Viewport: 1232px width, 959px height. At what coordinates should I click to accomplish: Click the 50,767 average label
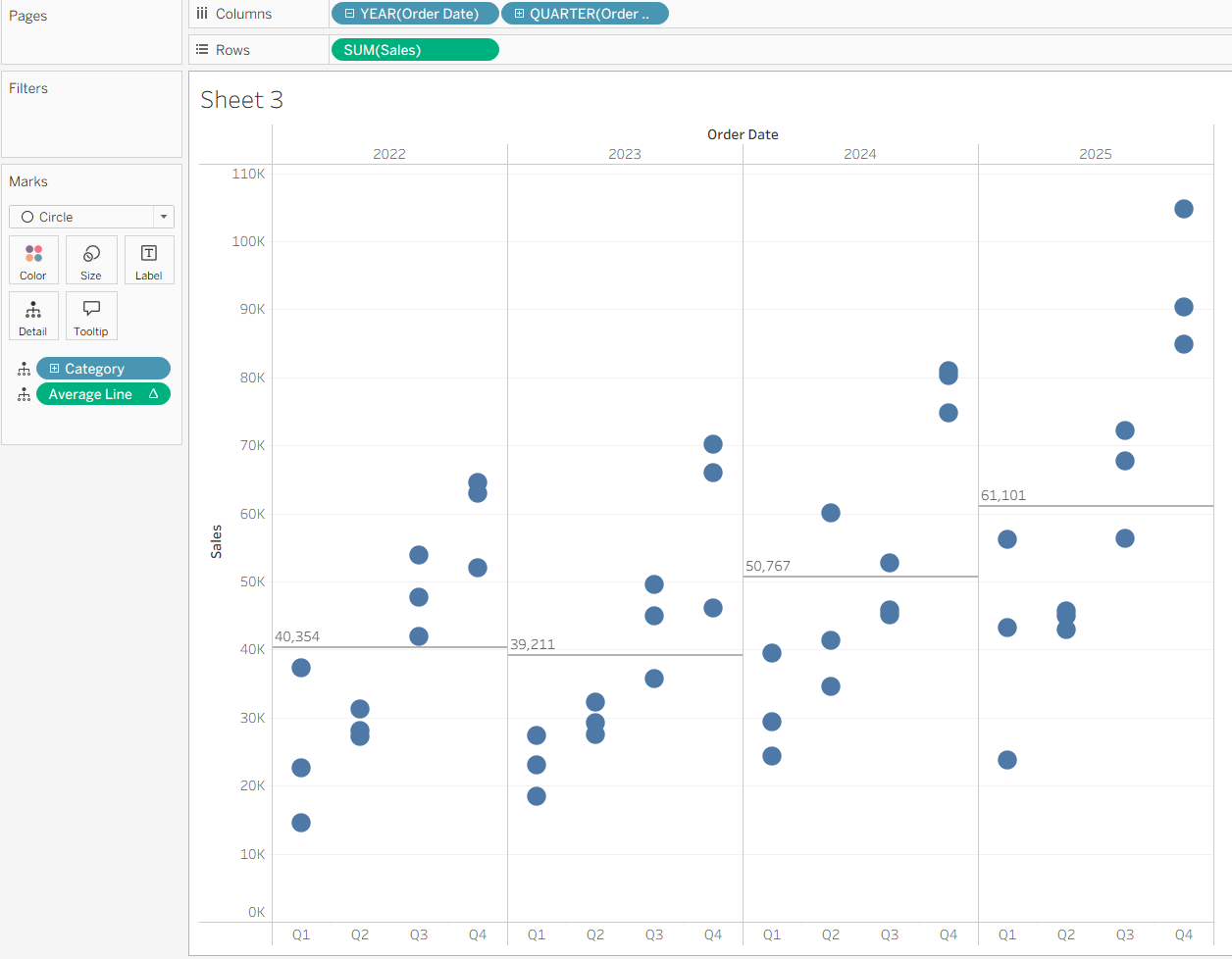768,566
